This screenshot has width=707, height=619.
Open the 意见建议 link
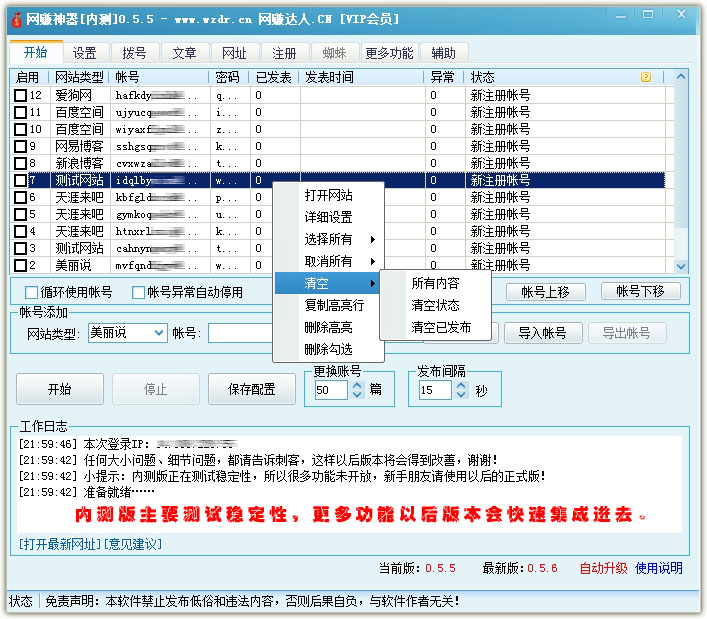click(133, 544)
